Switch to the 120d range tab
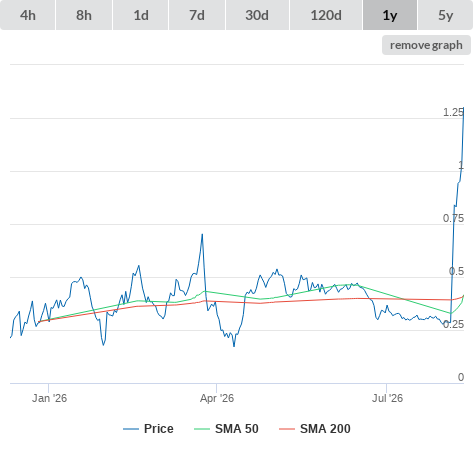 [x=326, y=15]
